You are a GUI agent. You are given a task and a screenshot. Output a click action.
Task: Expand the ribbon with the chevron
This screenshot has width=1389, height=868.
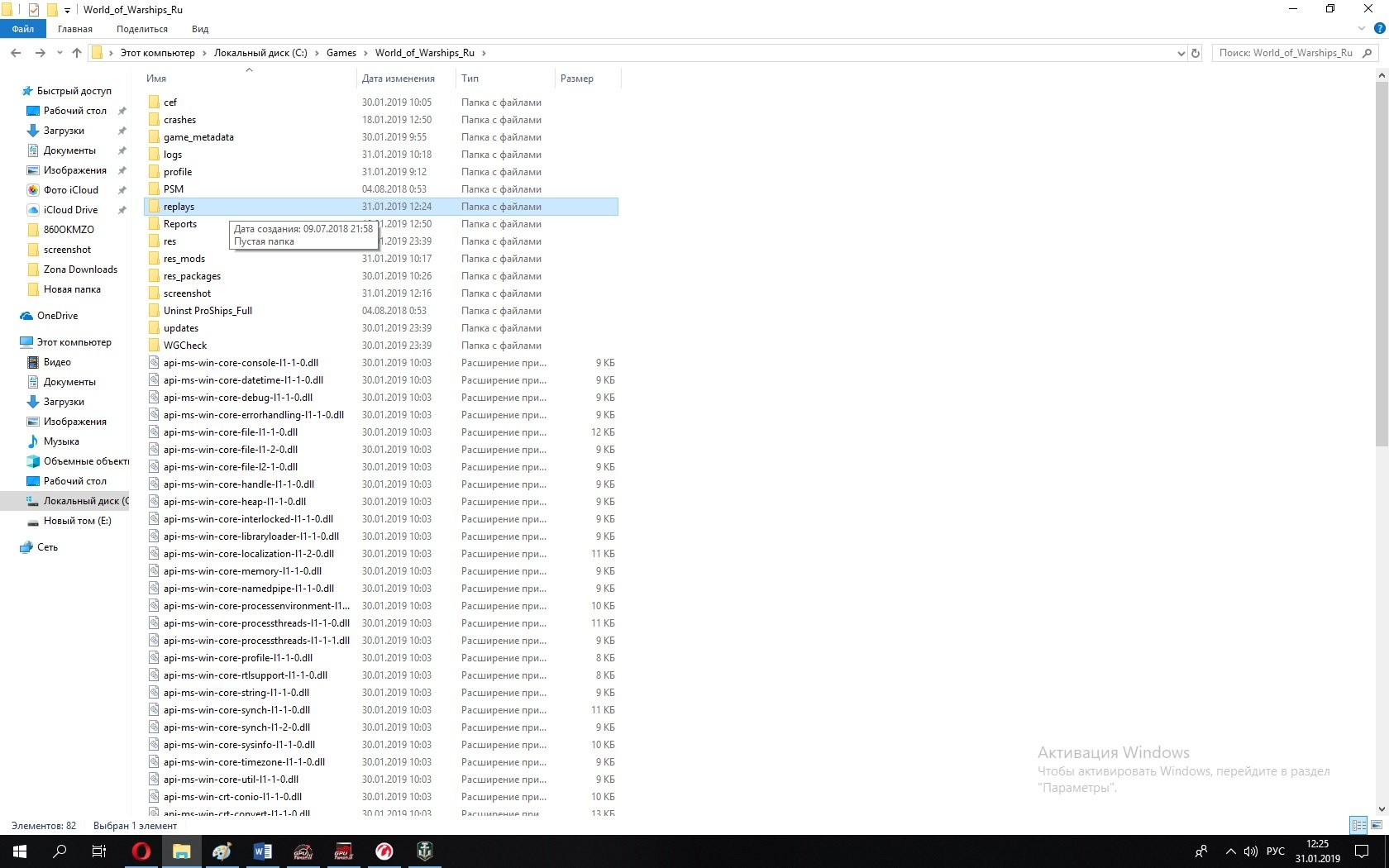tap(1362, 29)
